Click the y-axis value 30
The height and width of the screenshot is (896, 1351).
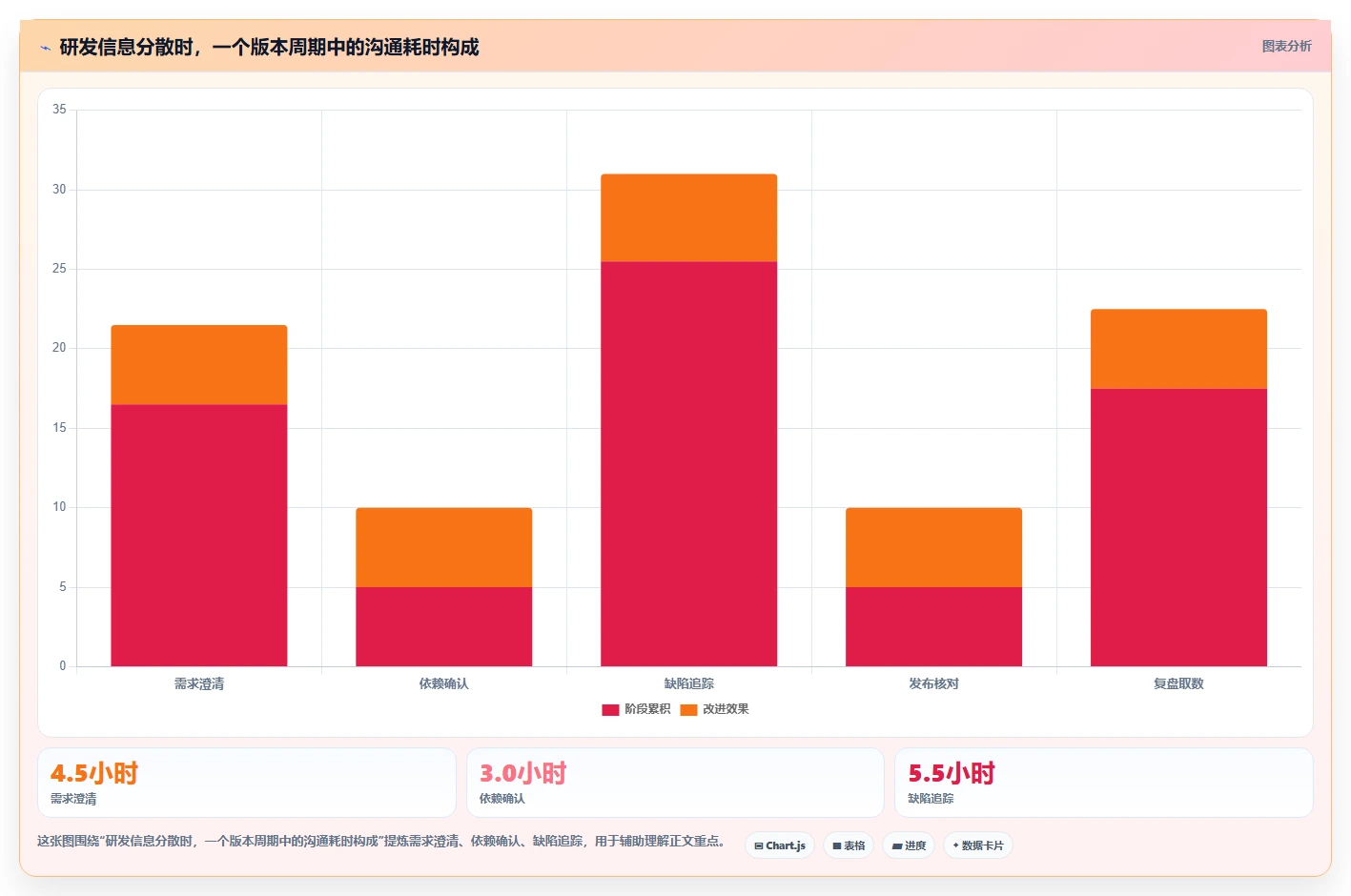(x=59, y=190)
